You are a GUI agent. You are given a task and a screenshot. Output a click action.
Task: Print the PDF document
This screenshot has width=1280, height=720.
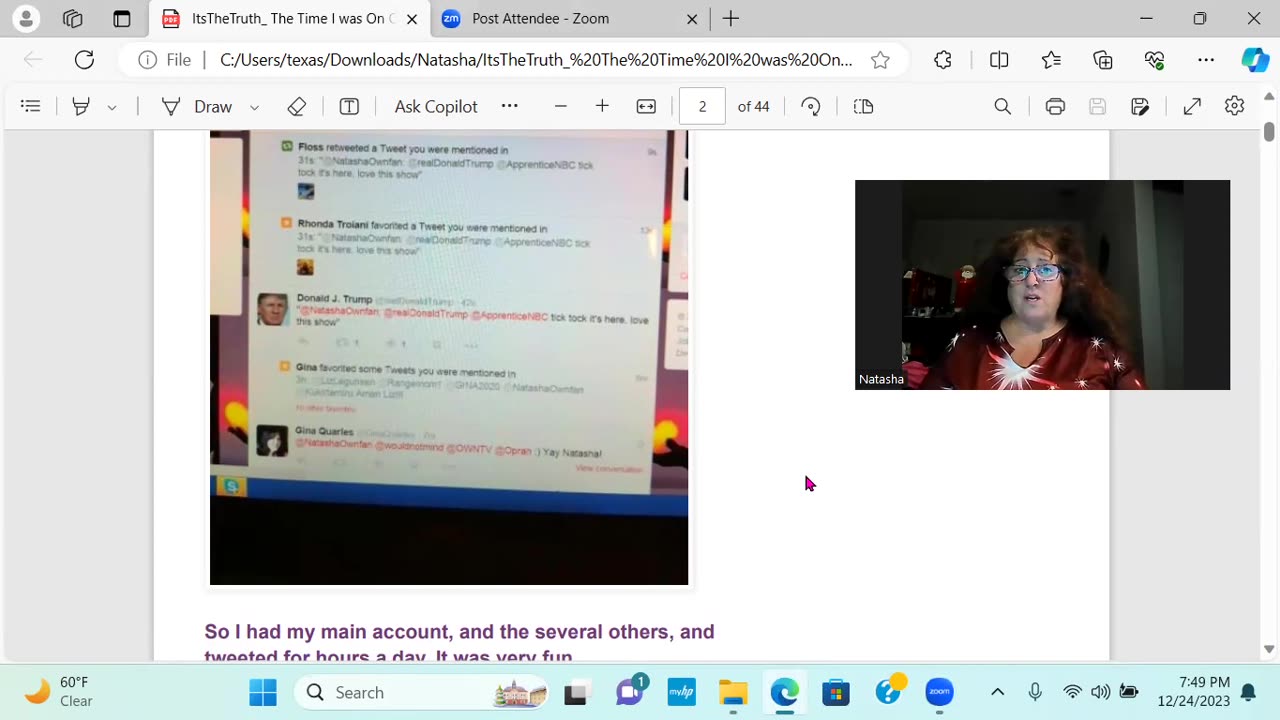[x=1055, y=106]
